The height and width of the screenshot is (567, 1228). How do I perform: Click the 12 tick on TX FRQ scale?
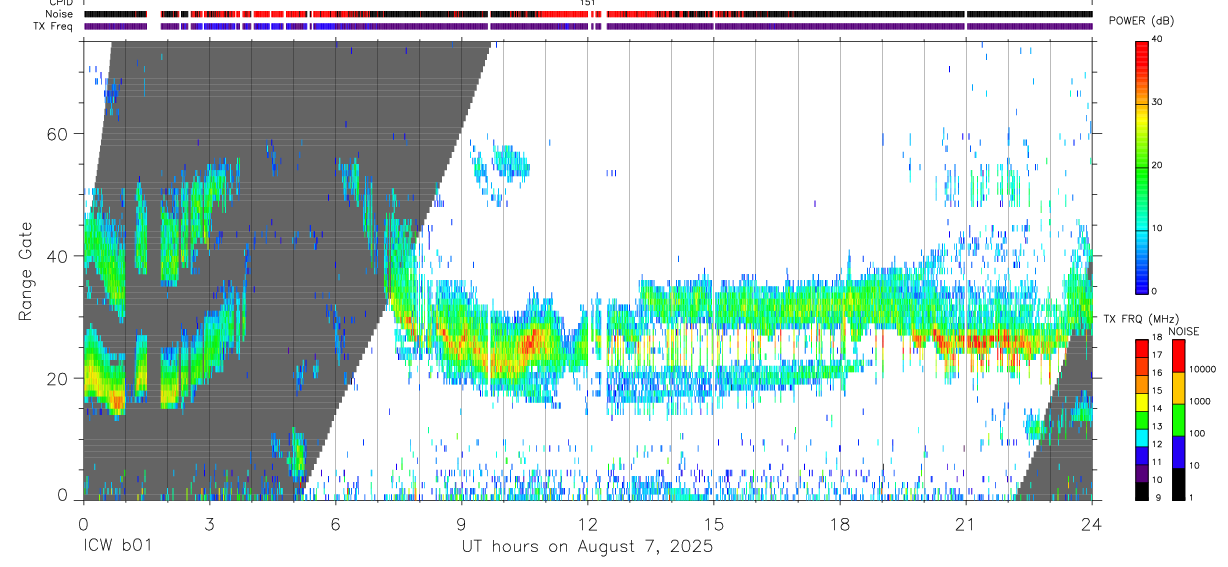[1155, 444]
